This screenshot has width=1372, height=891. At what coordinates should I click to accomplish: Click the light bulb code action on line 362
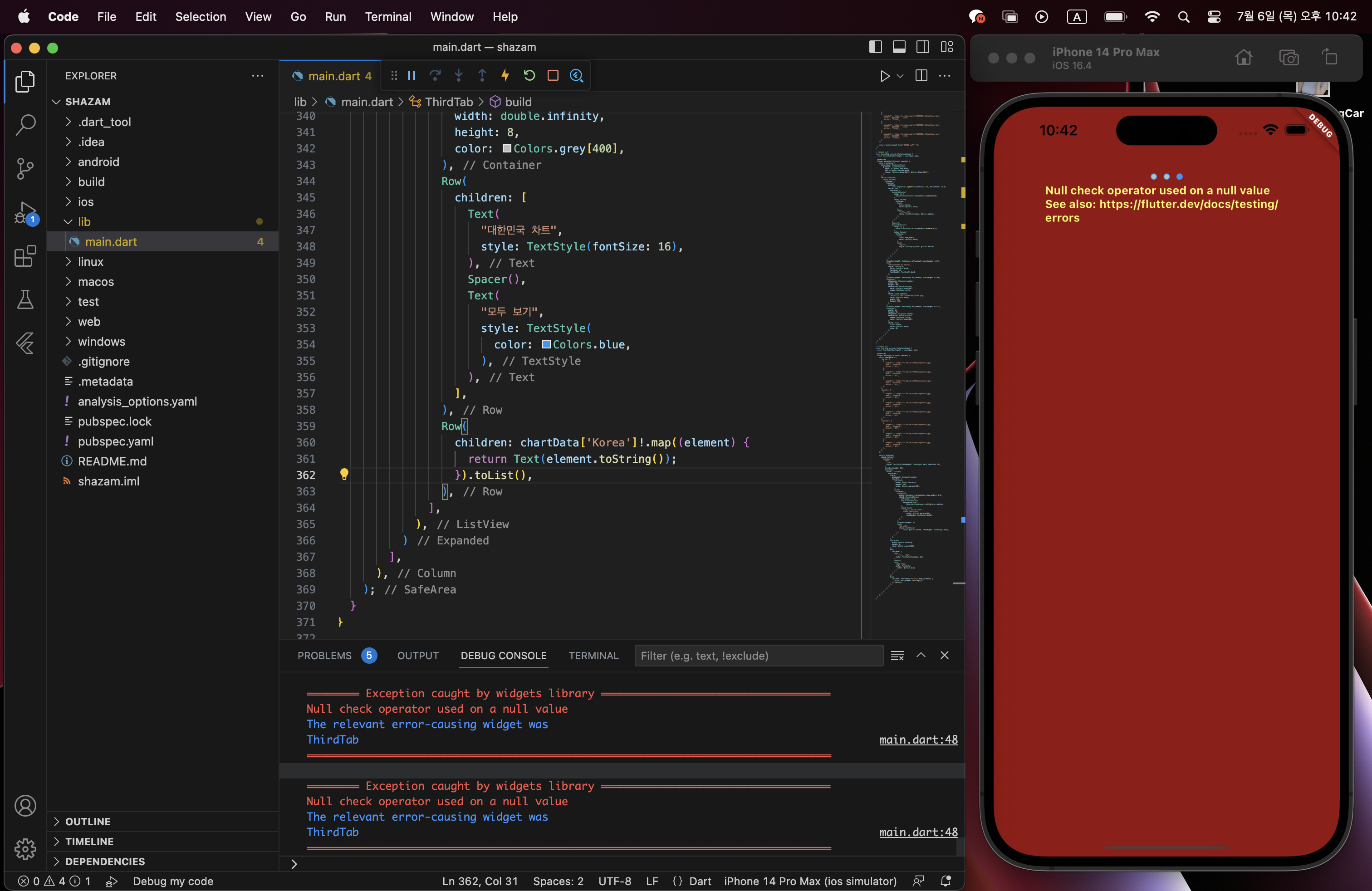(x=344, y=475)
